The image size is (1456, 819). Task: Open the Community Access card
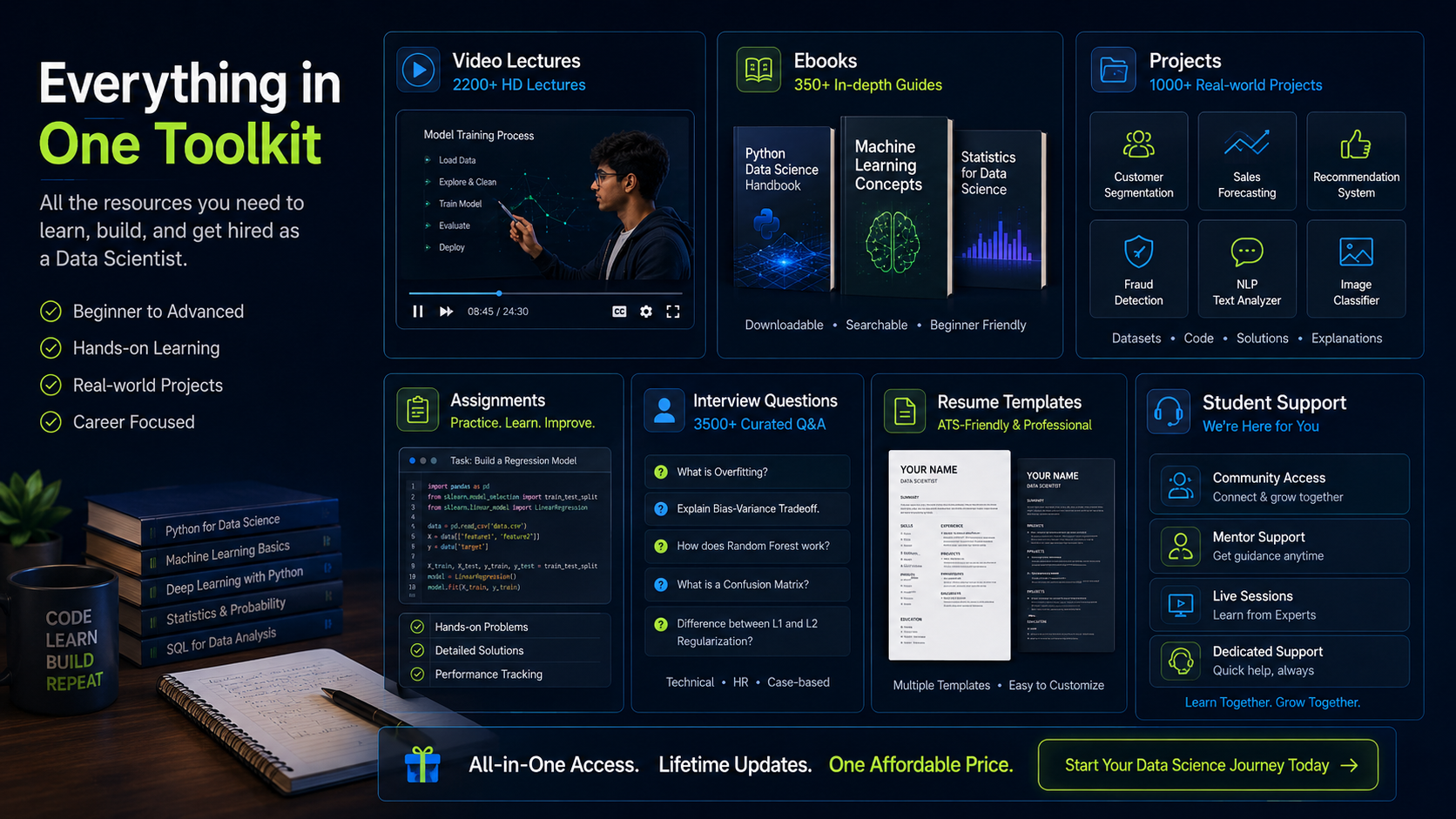point(1278,486)
